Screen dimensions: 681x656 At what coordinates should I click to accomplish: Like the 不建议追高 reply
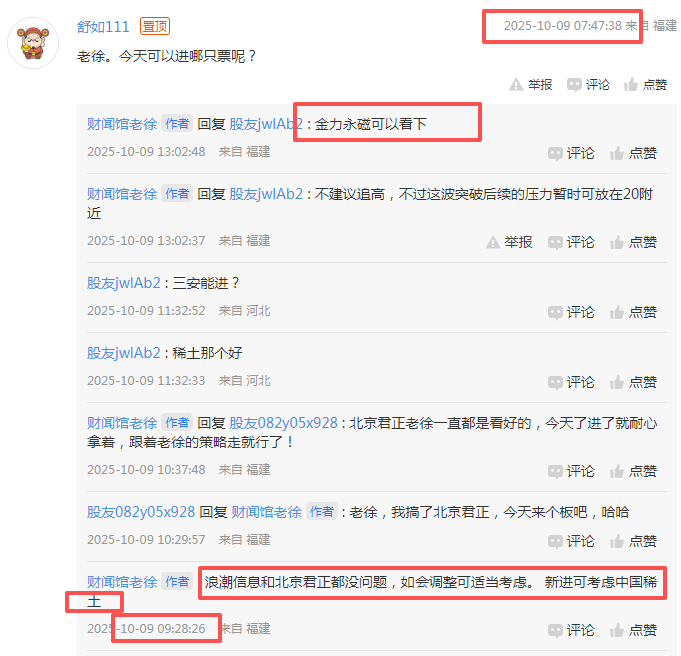click(633, 242)
